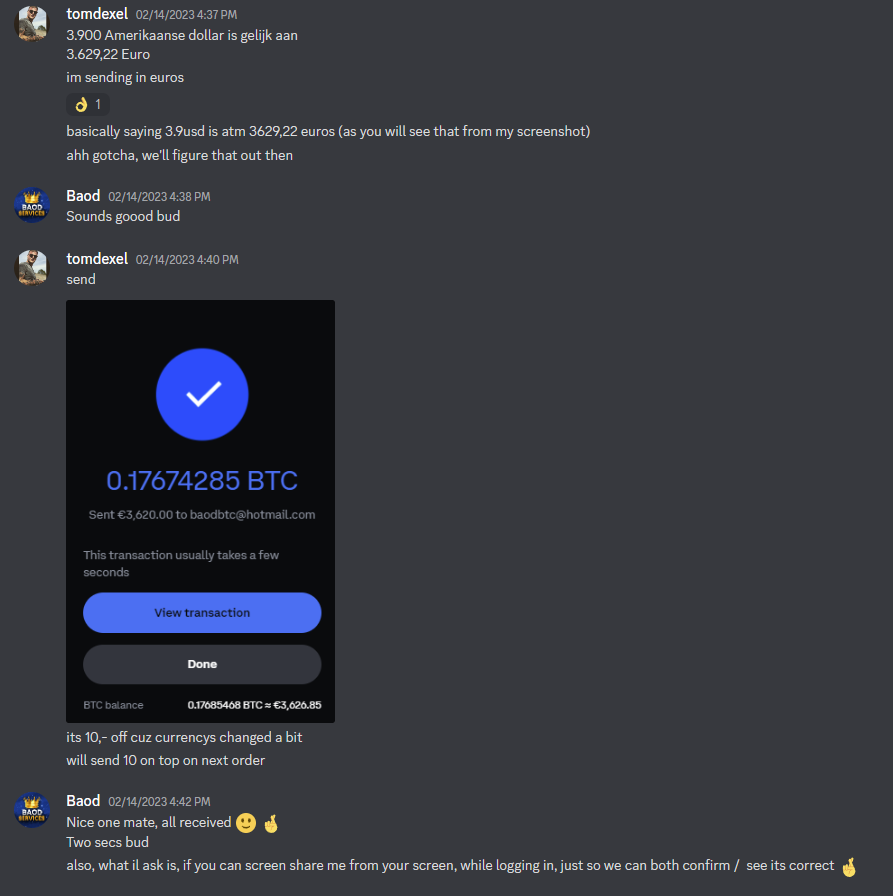Click the timestamp 02/14/2023 4:40 PM

(x=187, y=259)
